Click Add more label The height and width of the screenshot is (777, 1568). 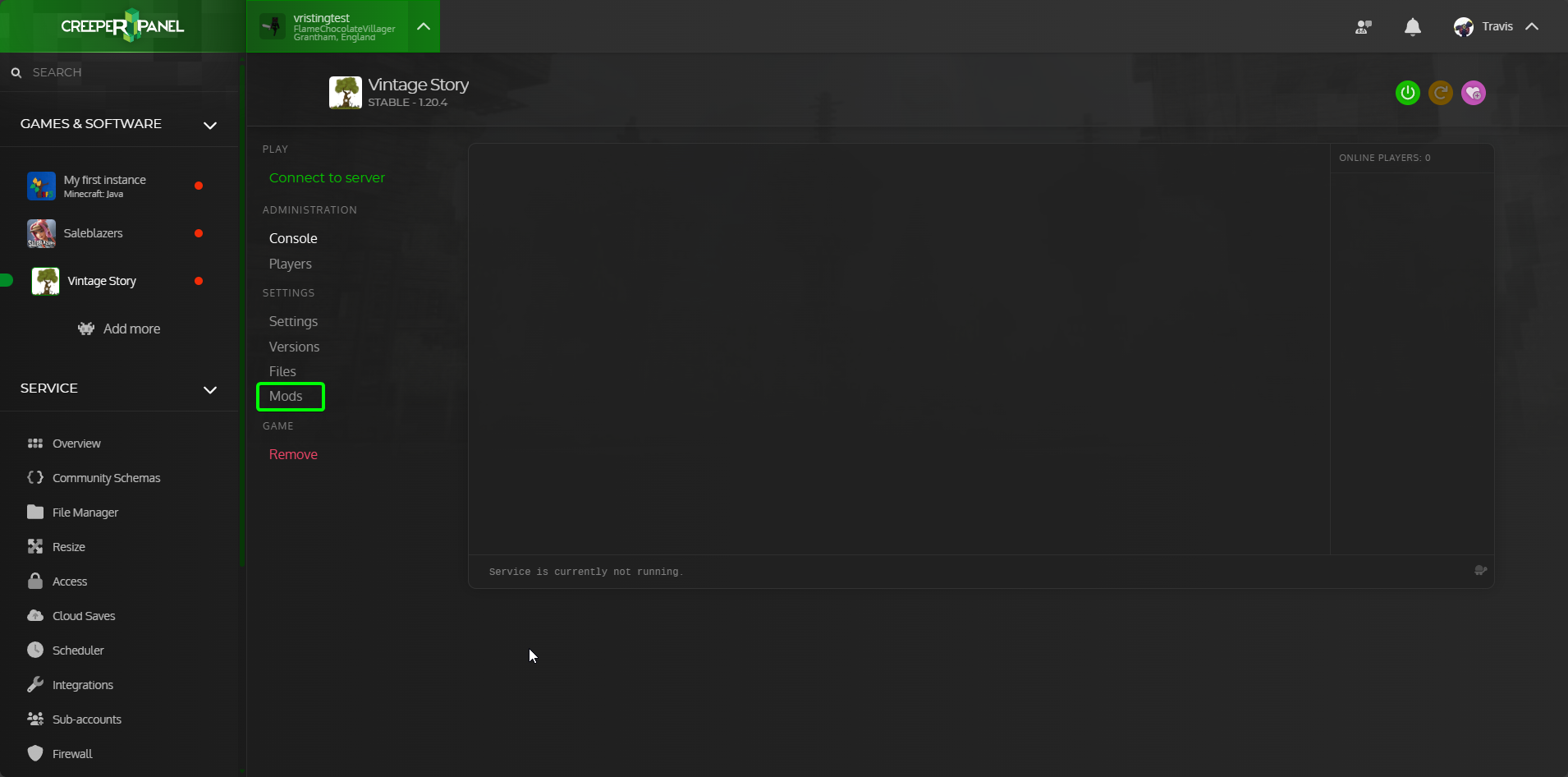(x=131, y=329)
